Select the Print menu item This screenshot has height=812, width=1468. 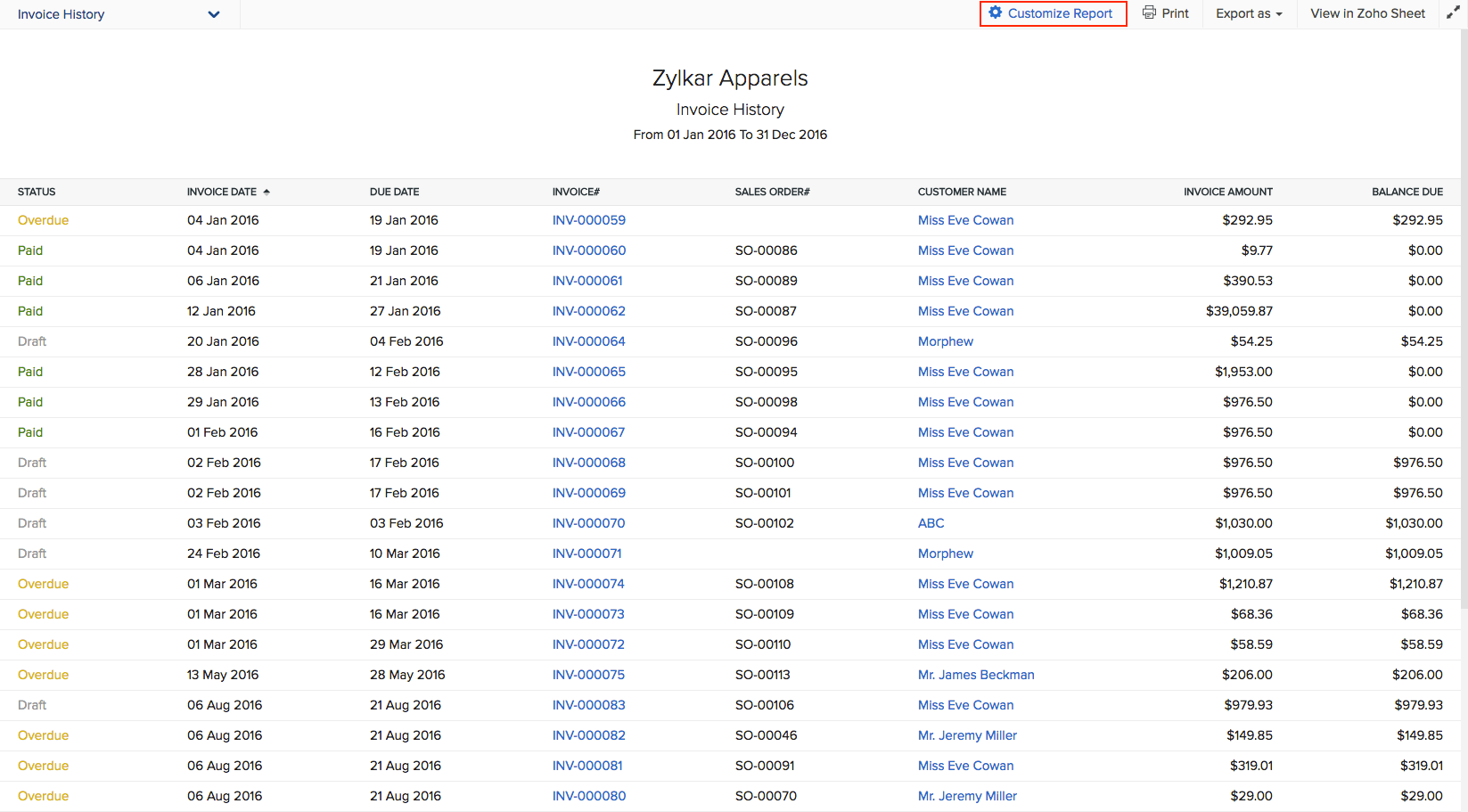1166,12
